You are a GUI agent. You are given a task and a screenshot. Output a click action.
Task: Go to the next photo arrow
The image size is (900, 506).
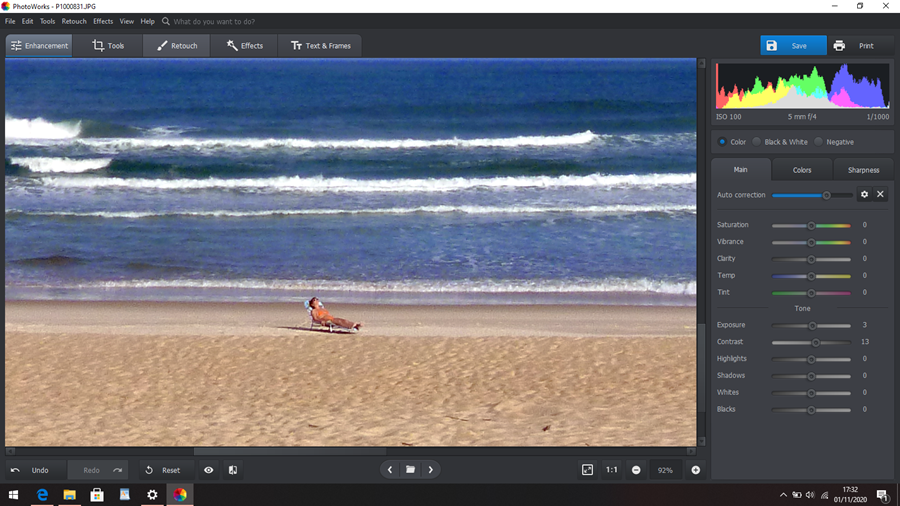[x=430, y=470]
